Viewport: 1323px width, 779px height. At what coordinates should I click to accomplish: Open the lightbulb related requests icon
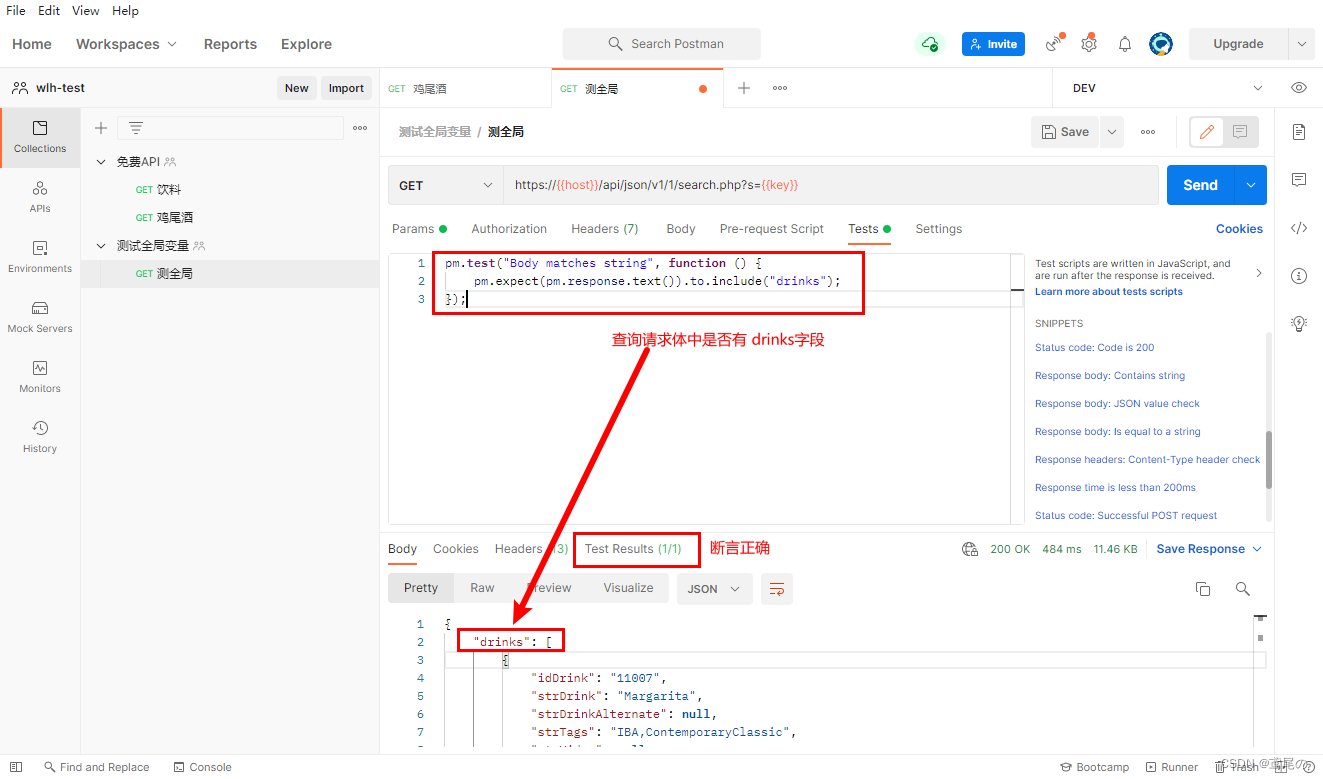click(x=1299, y=323)
